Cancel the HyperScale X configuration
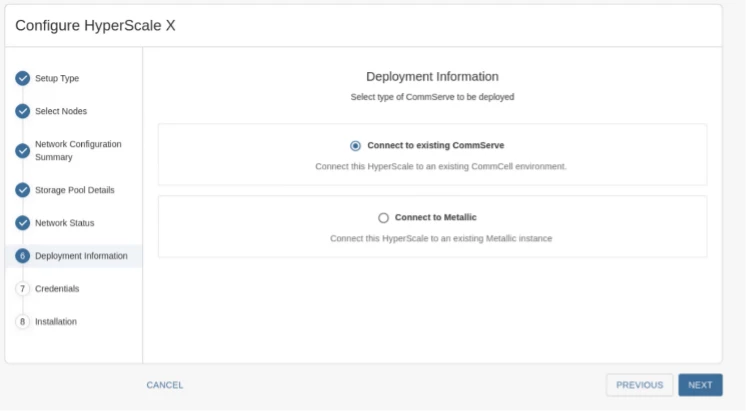Viewport: 748px width, 415px height. 165,385
